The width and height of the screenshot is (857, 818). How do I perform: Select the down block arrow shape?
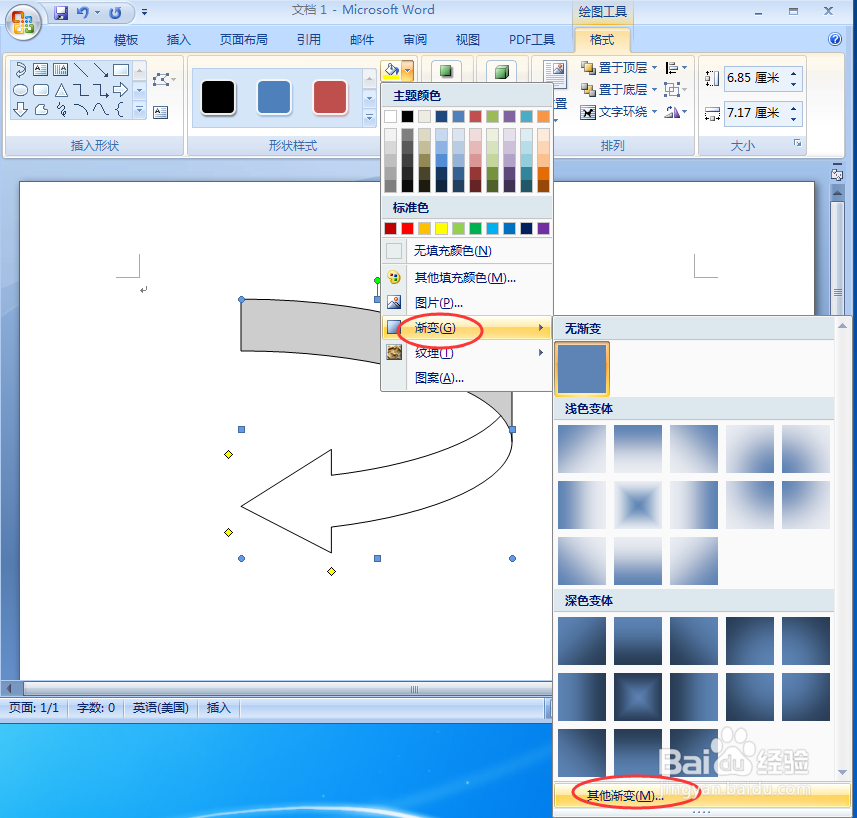point(20,110)
